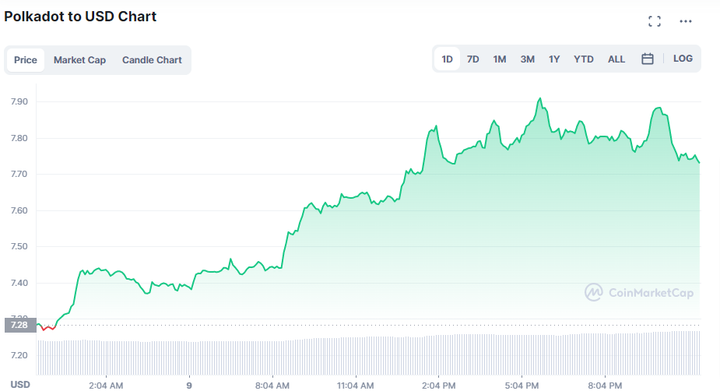
Task: Click the 8:04 AM time axis label
Action: click(272, 386)
